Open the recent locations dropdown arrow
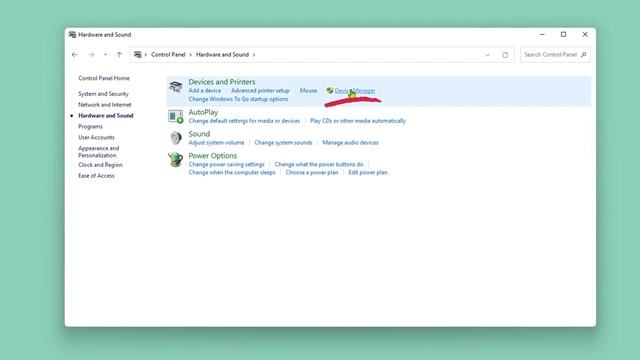Screen dimensions: 640x360 coord(105,55)
